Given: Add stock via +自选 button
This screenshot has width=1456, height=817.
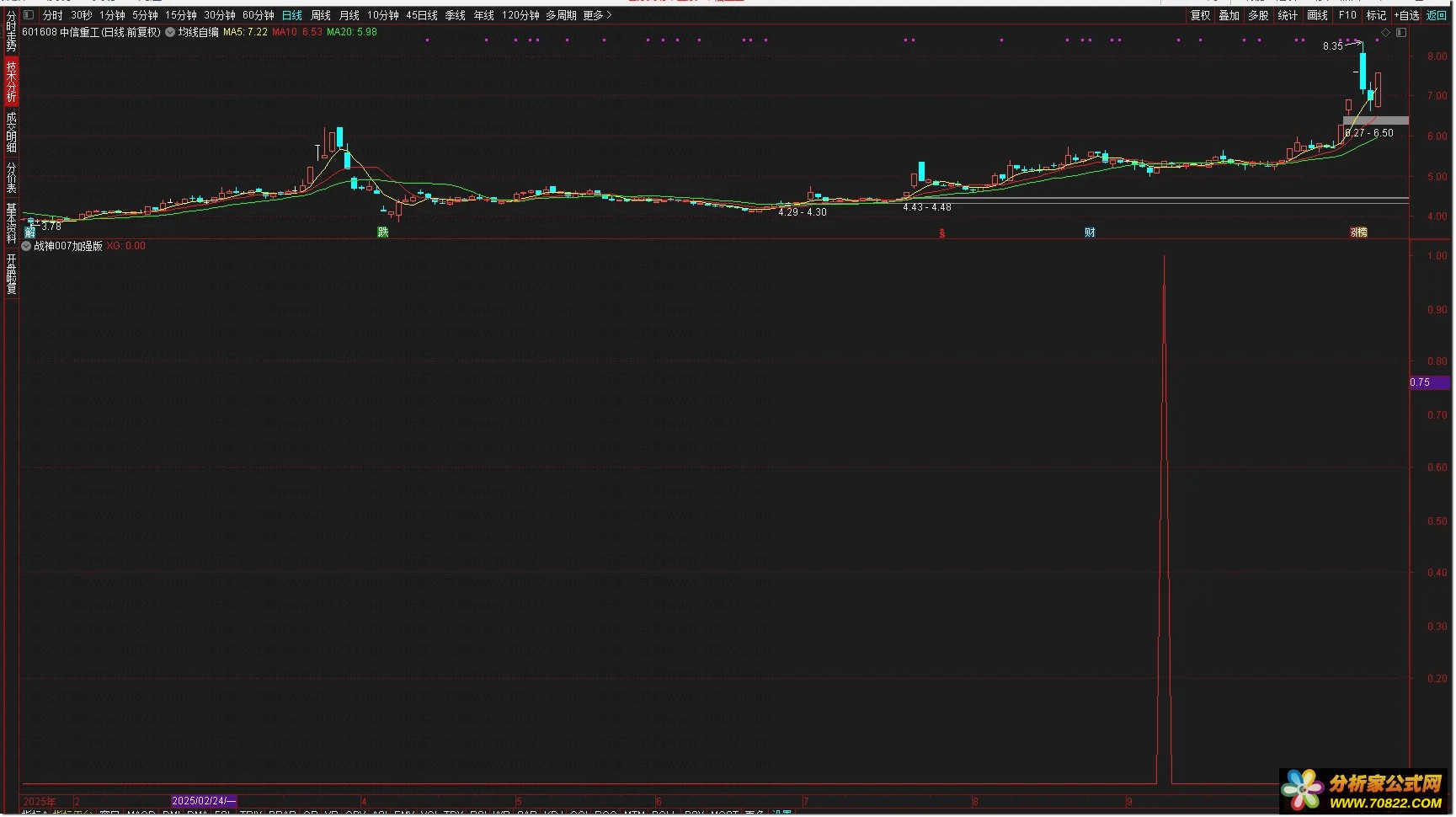Looking at the screenshot, I should (x=1406, y=15).
